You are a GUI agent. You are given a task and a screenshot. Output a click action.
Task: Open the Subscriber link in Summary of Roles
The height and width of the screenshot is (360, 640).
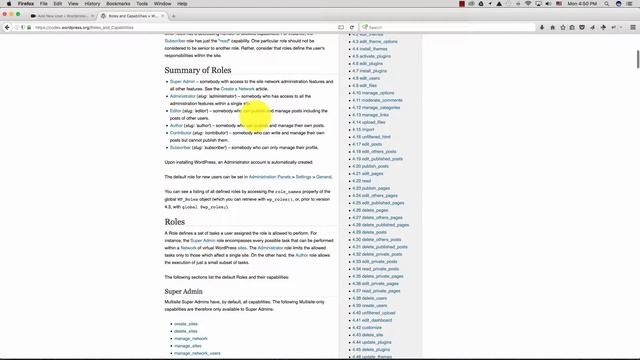(x=180, y=148)
